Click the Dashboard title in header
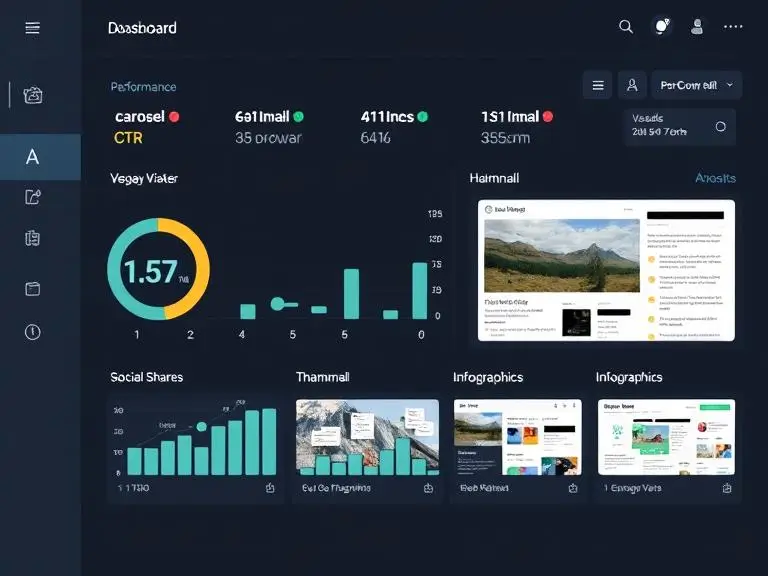 tap(142, 28)
